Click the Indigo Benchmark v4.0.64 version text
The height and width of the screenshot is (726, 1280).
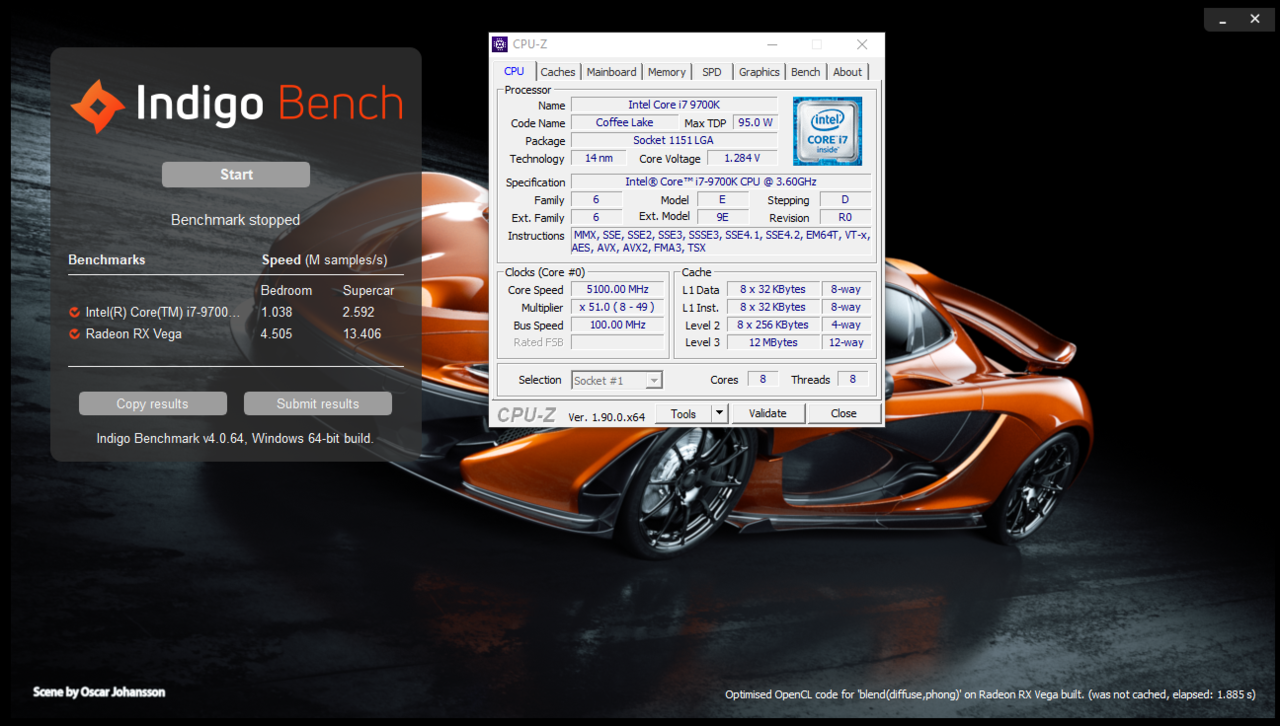pyautogui.click(x=235, y=438)
